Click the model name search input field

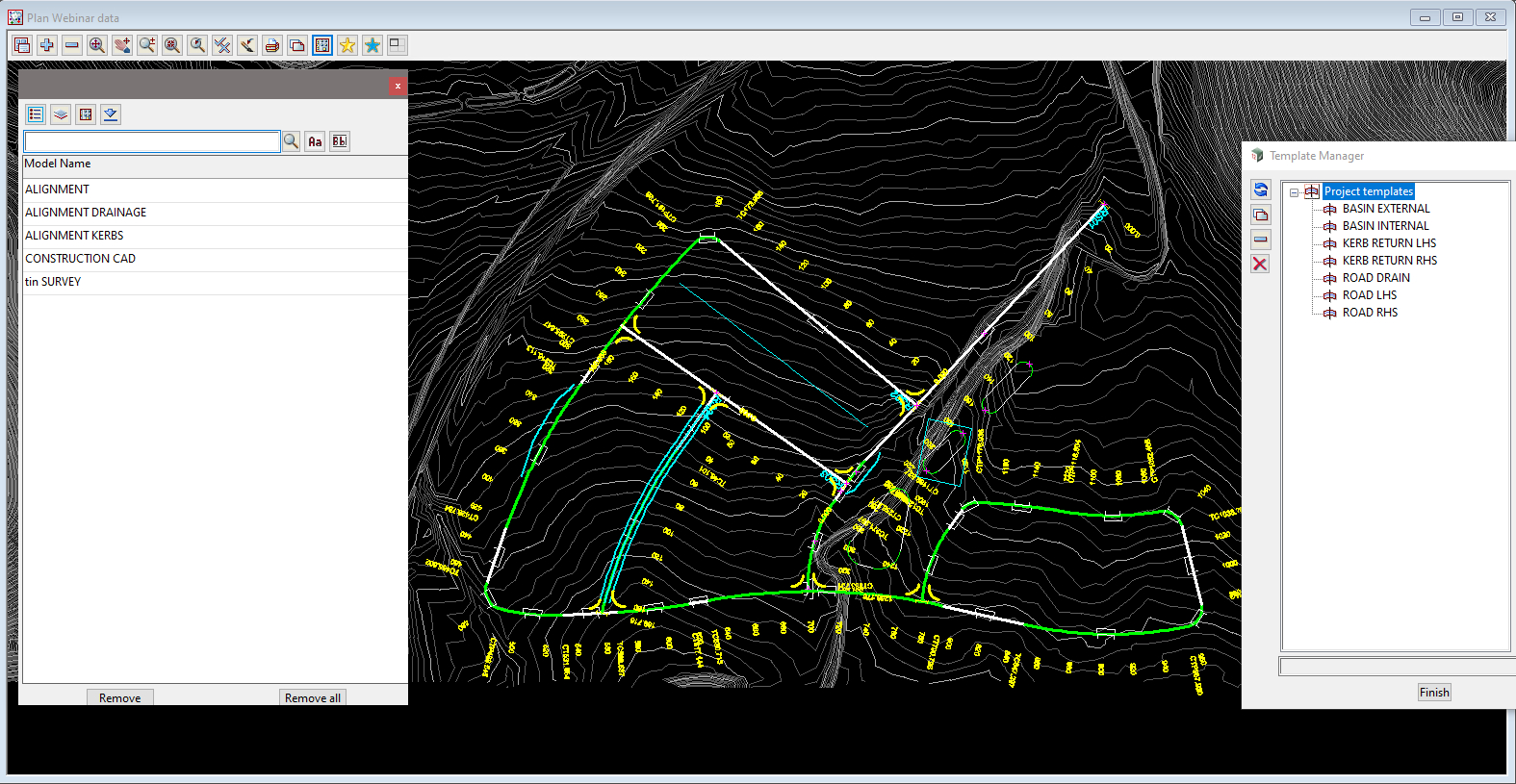[152, 141]
